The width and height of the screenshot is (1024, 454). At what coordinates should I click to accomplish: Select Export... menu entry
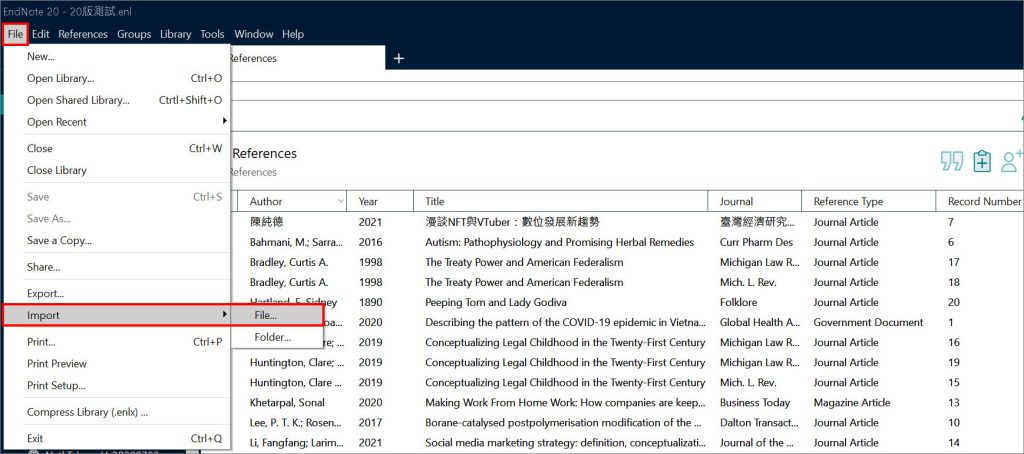117,294
